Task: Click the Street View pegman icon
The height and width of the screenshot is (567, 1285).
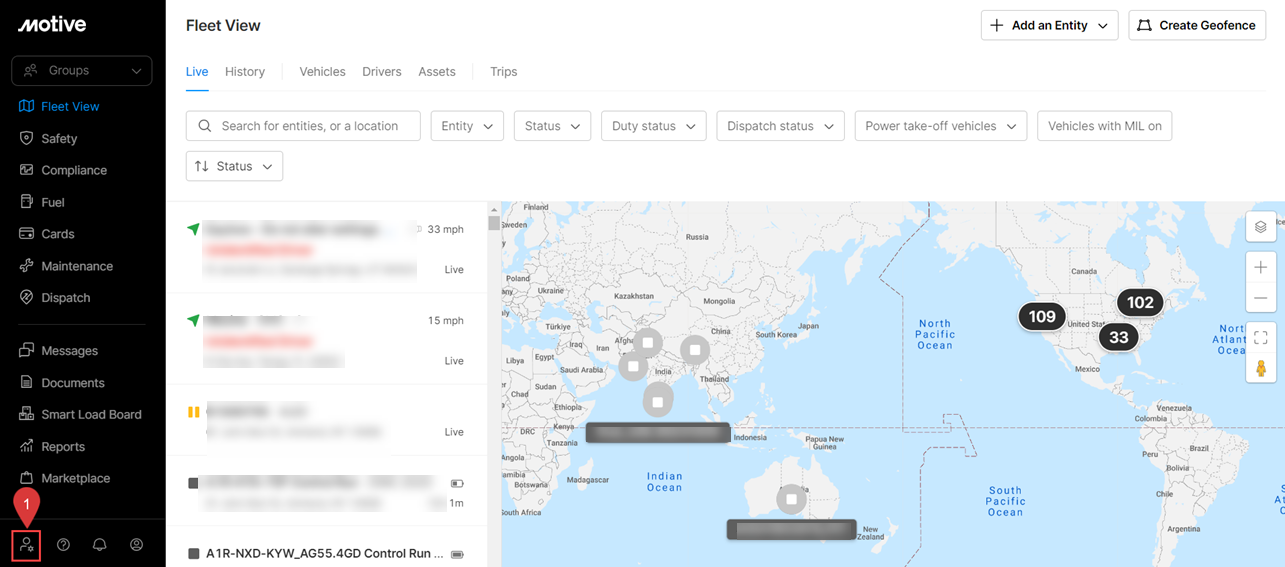Action: click(1260, 368)
